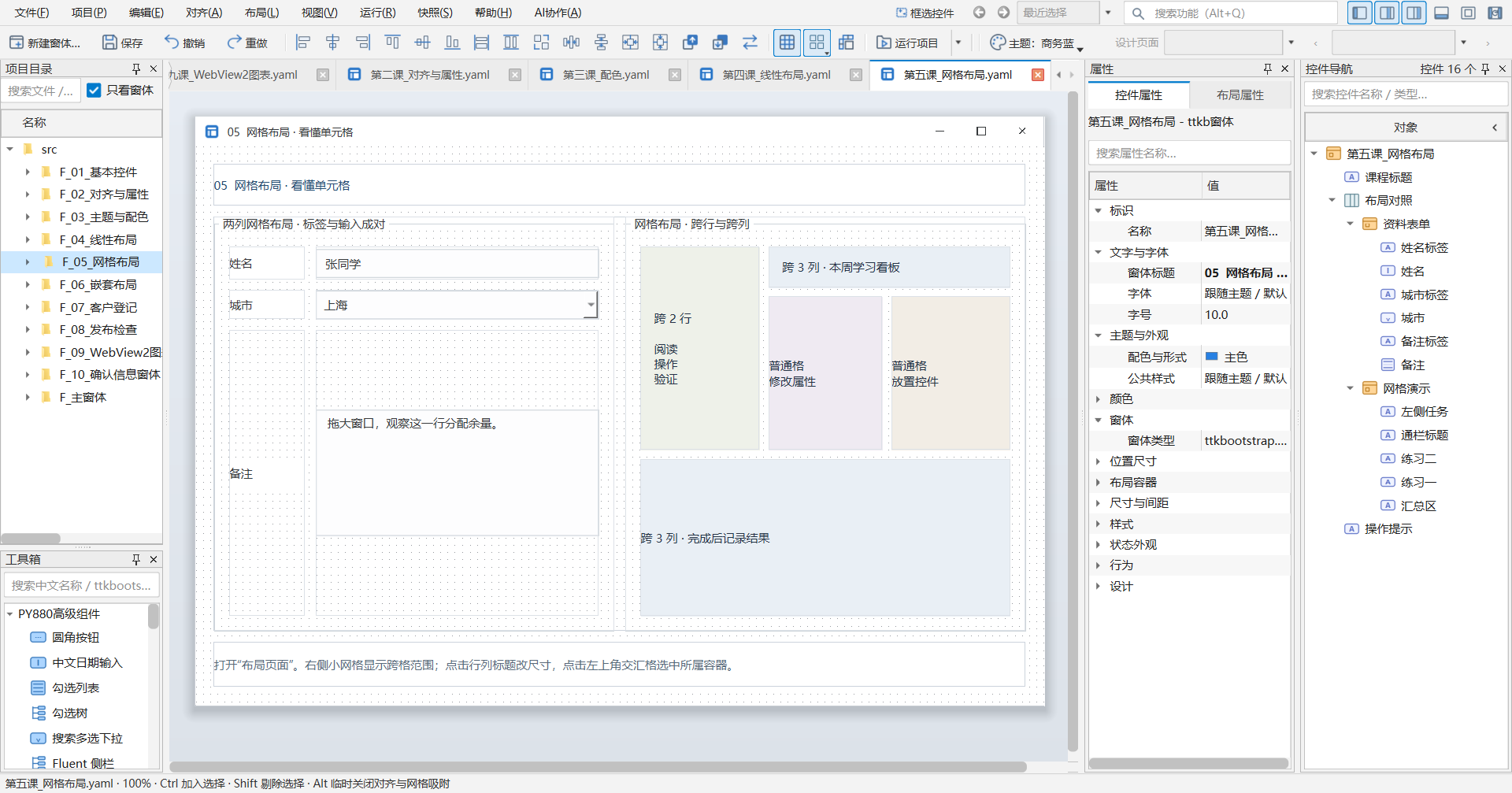Image resolution: width=1512 pixels, height=793 pixels.
Task: Toggle the only-show-forms checkbox
Action: point(94,91)
